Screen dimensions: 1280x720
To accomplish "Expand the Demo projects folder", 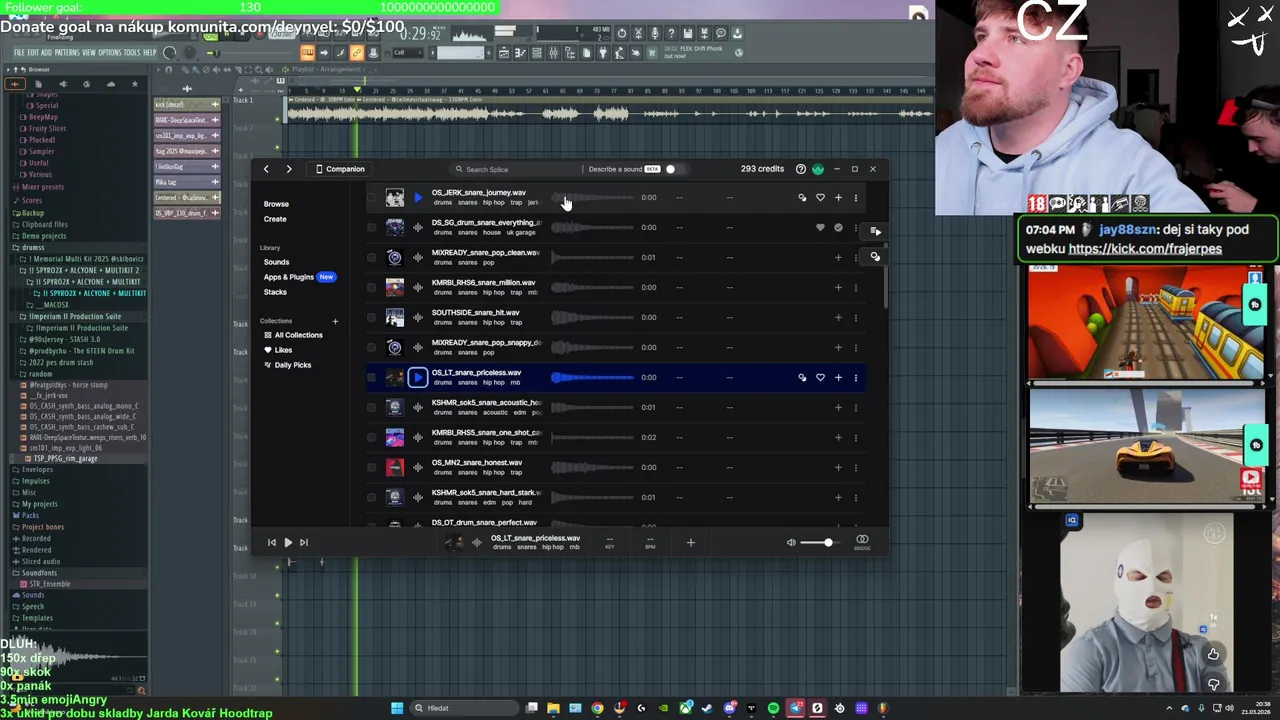I will tap(43, 236).
